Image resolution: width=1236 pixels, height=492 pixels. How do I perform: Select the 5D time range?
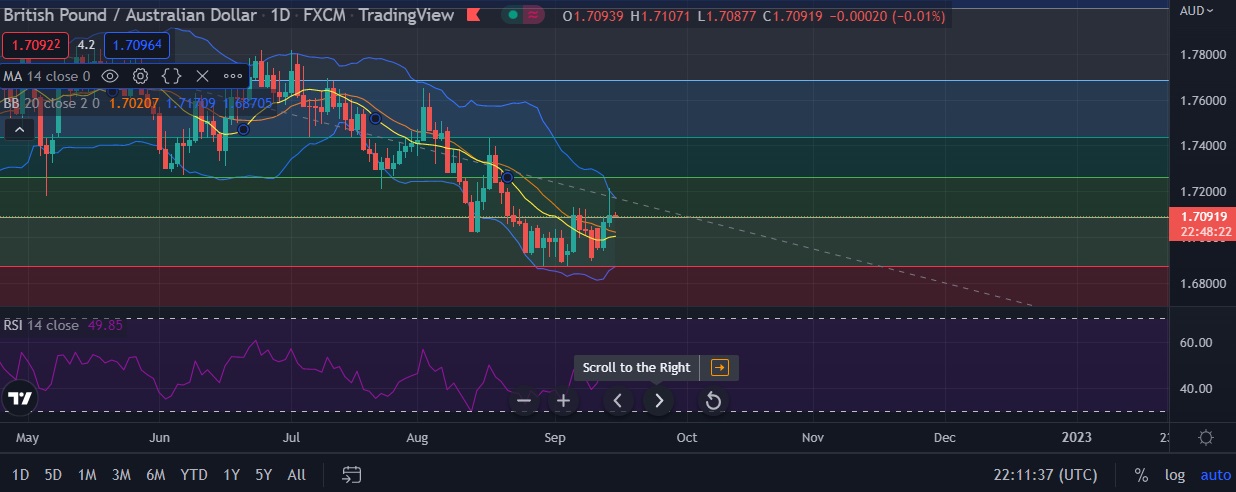click(54, 475)
